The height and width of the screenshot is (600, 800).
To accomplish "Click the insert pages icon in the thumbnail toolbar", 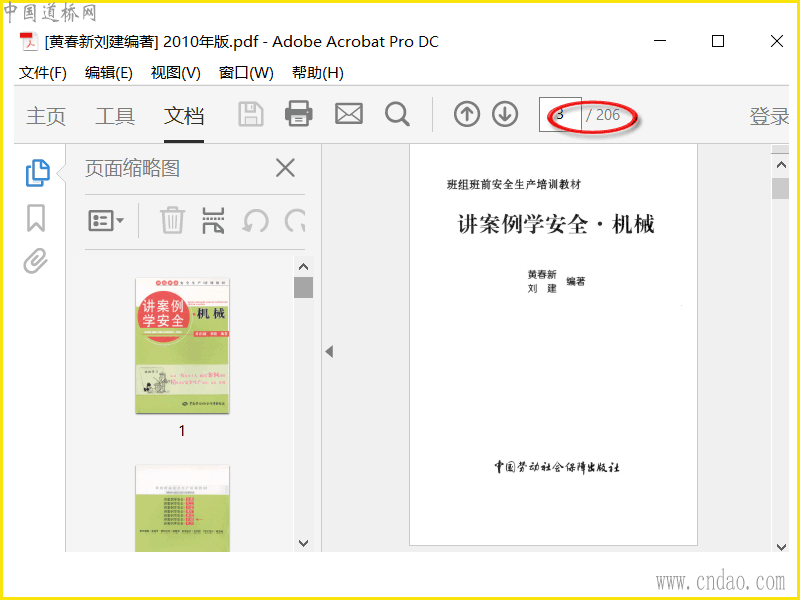I will click(x=213, y=220).
